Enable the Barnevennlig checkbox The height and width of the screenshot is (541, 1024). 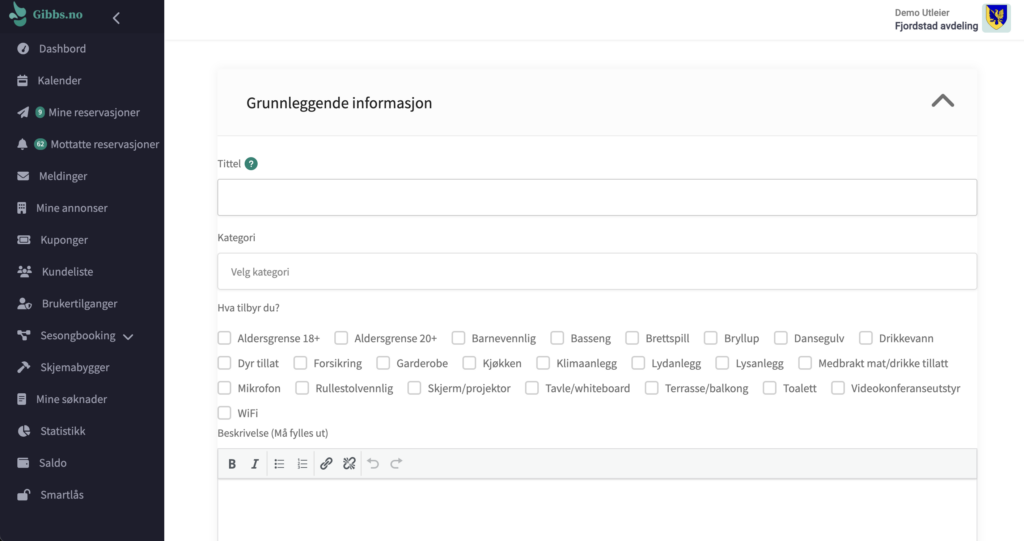click(x=459, y=338)
